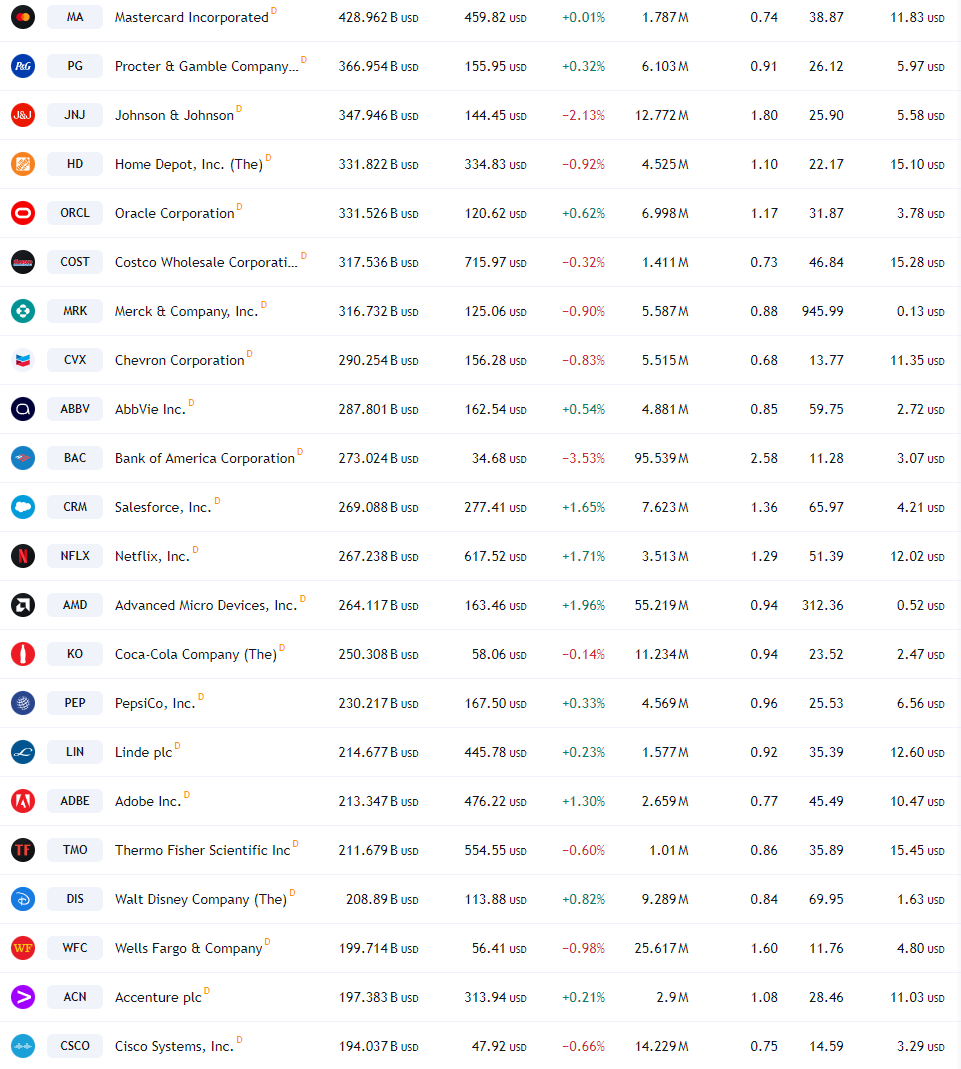
Task: Open Advanced Micro Devices, Inc. link
Action: tap(206, 605)
